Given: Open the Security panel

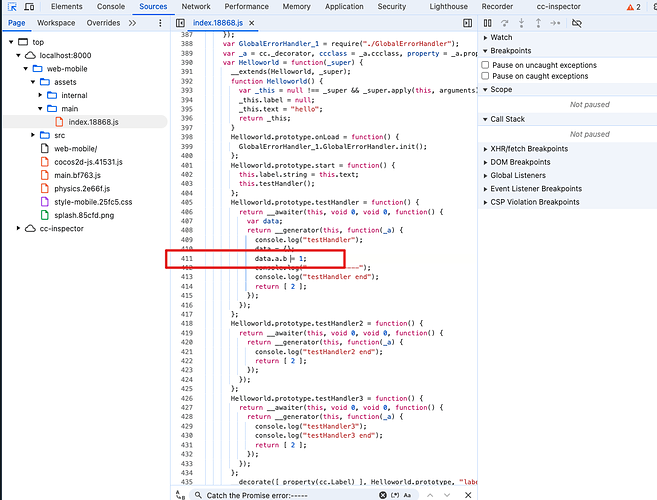Looking at the screenshot, I should (392, 7).
